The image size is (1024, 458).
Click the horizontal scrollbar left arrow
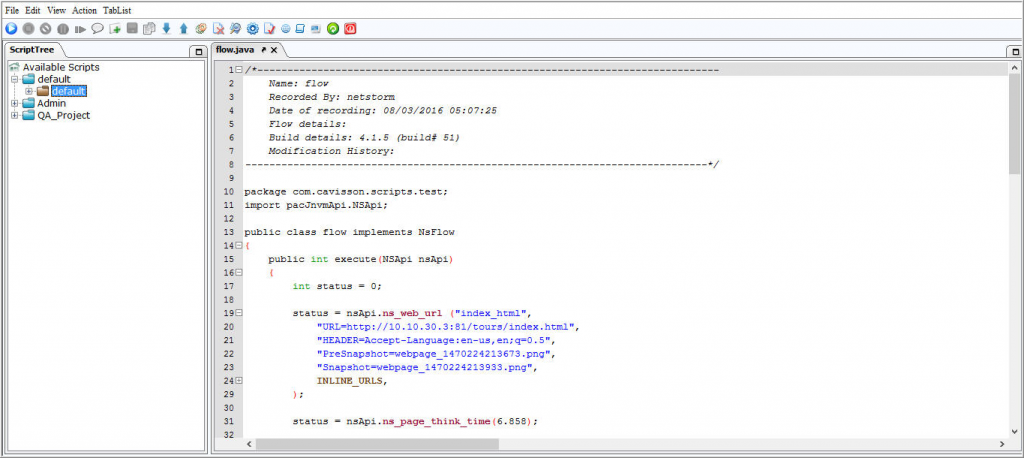pos(248,444)
